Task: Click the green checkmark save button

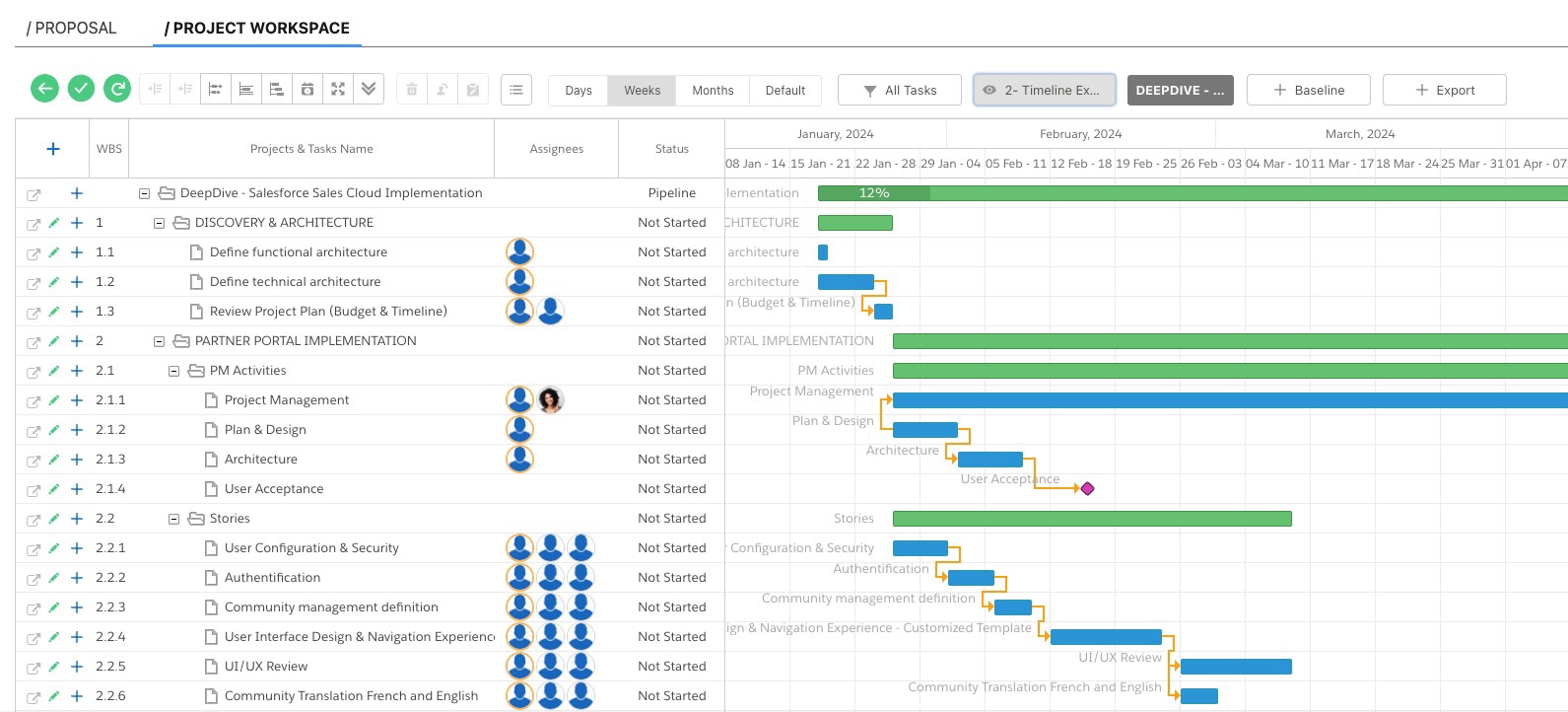Action: [x=81, y=89]
